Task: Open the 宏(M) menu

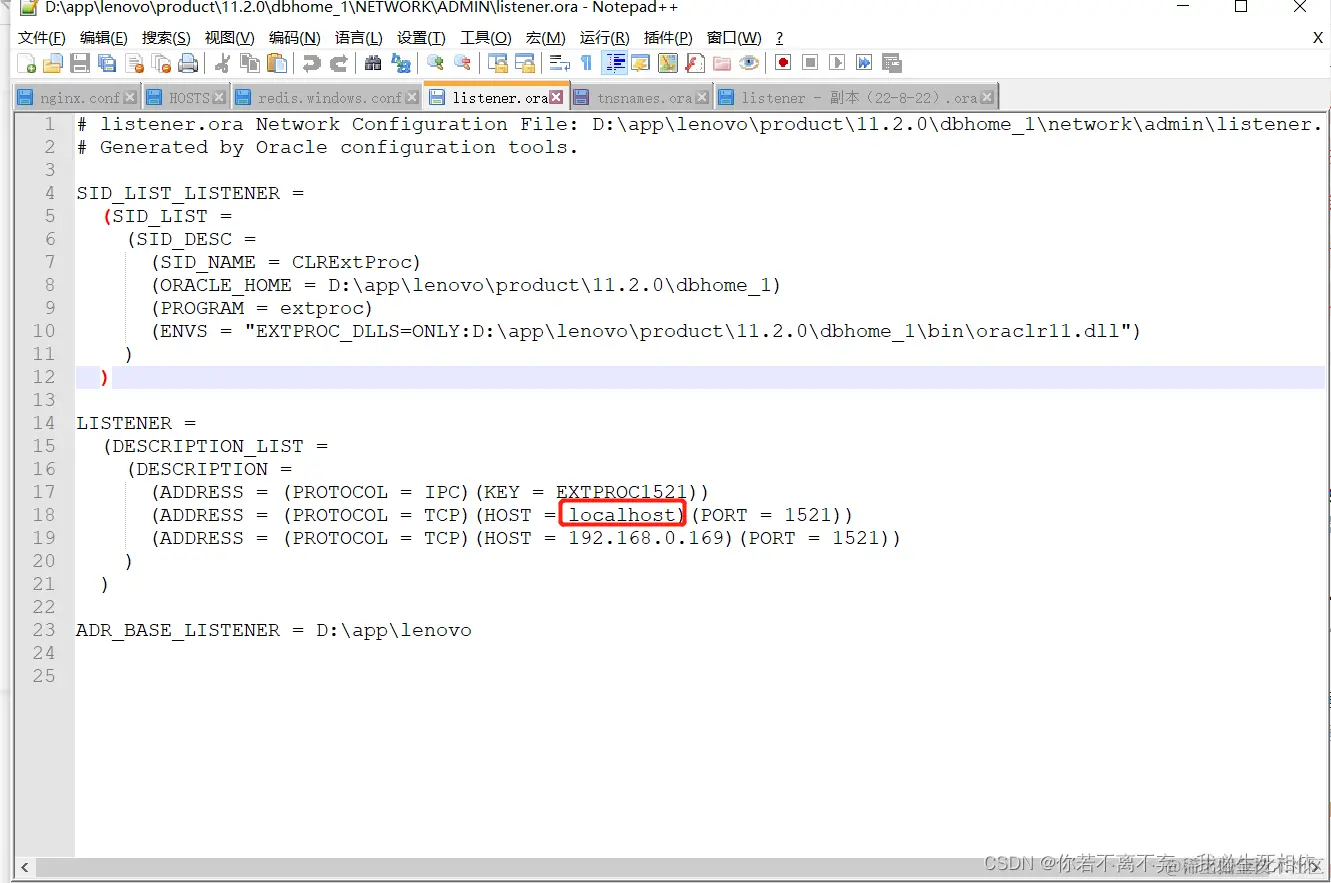Action: (x=546, y=38)
